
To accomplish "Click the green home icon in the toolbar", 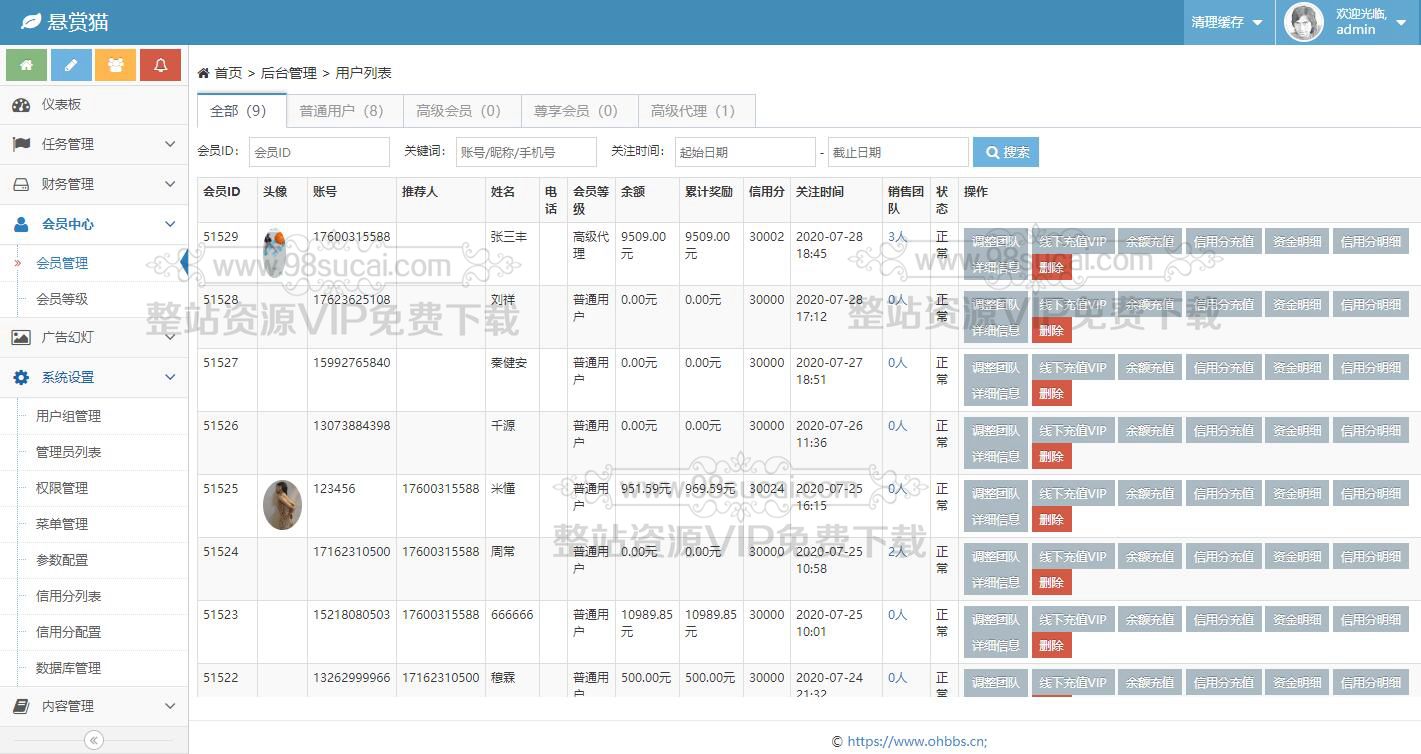I will 26,63.
